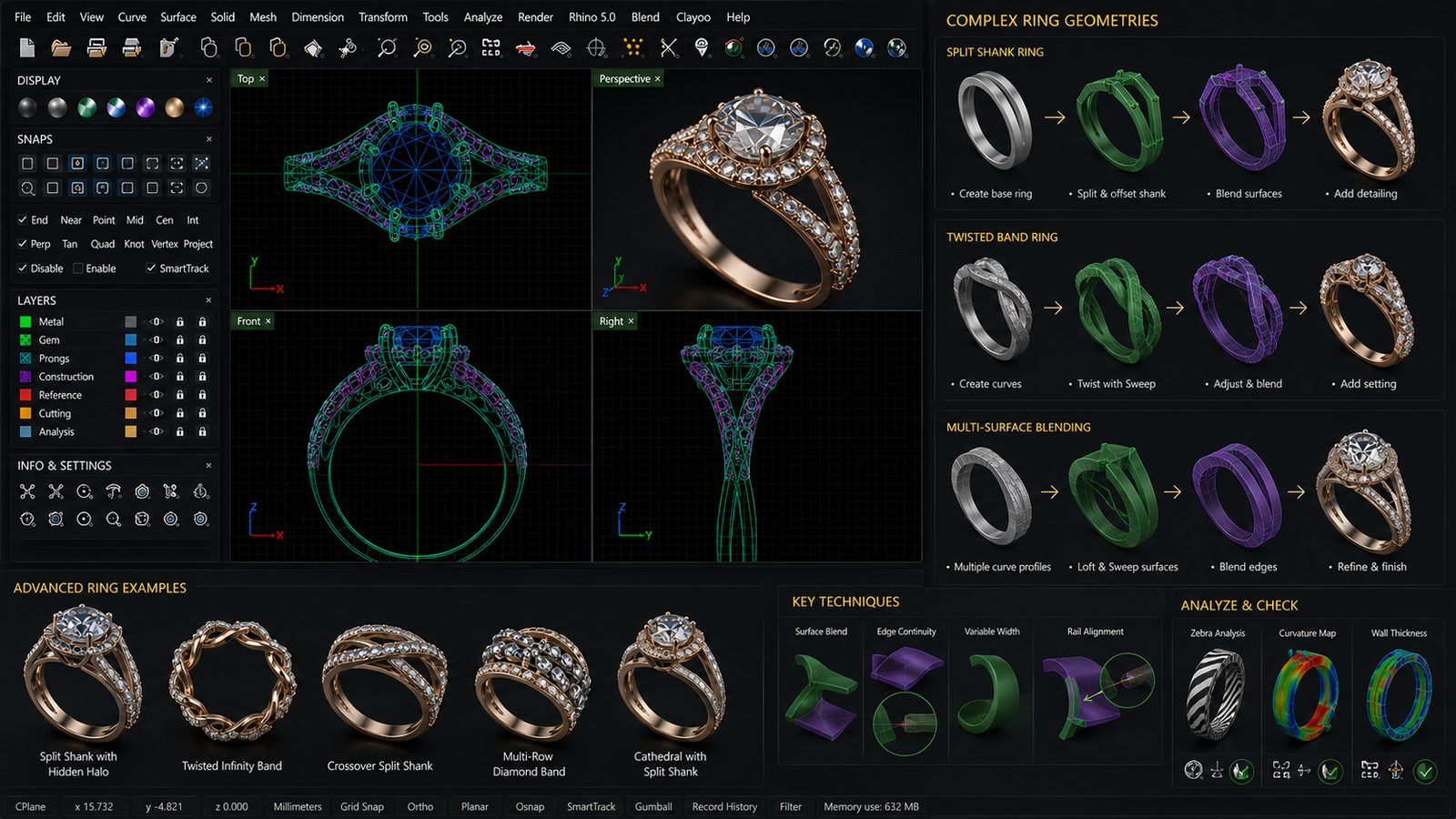
Task: Click the red vehicle-shaped toolbar icon
Action: click(x=525, y=48)
